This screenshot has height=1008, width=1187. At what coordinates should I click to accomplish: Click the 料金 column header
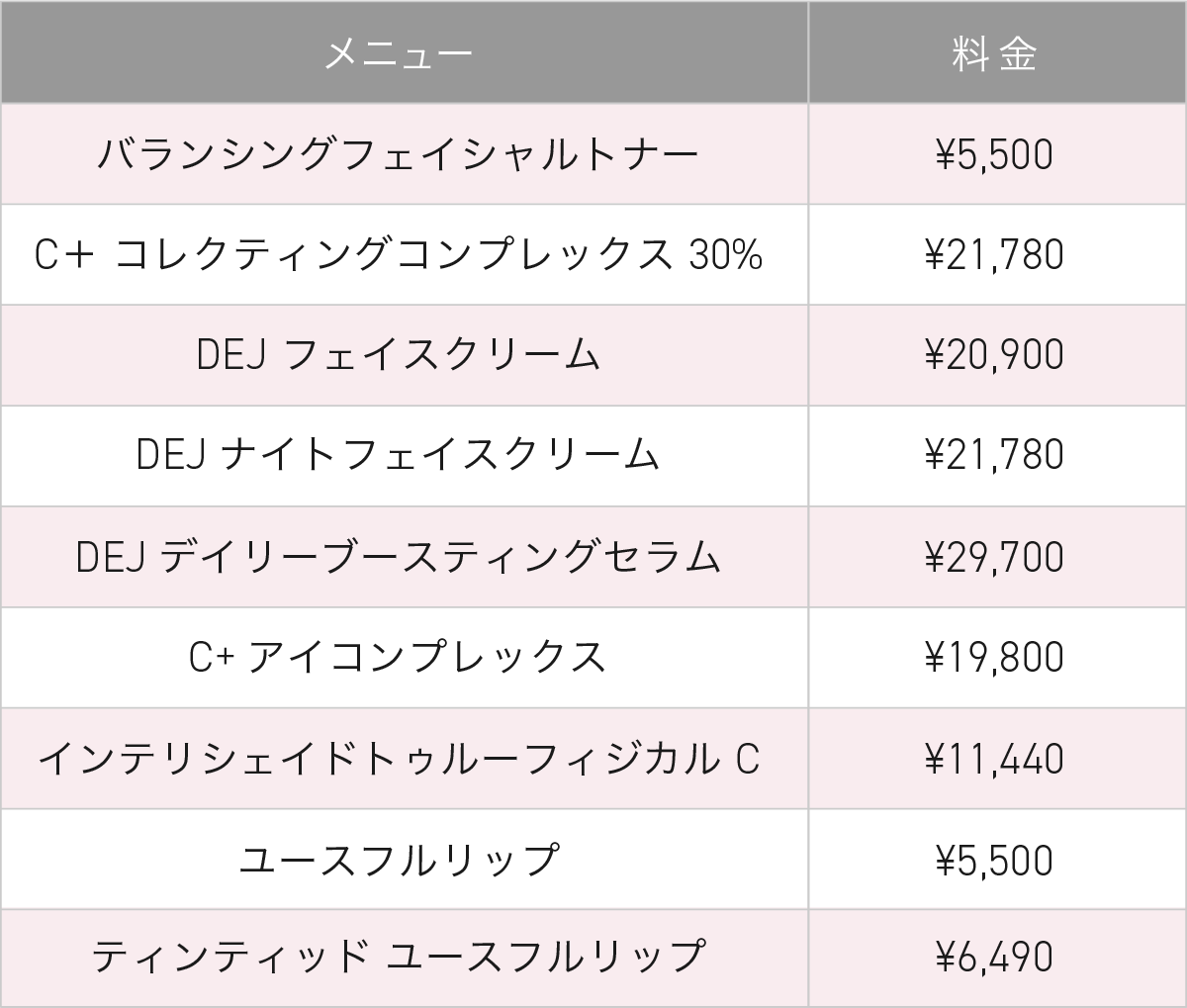click(994, 53)
